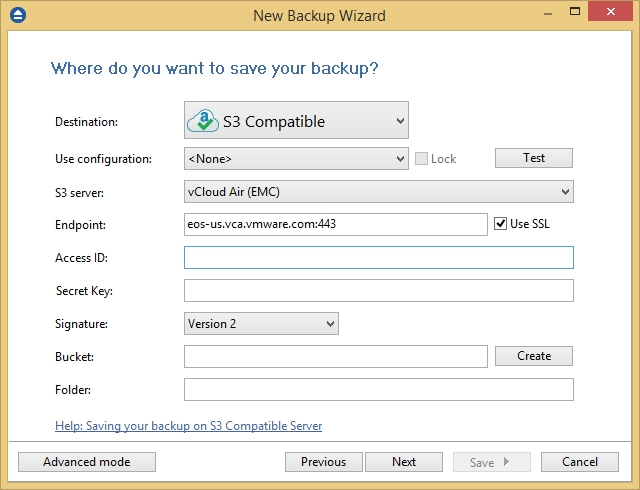Open the Destination dropdown
Screen dimensions: 640x490
[x=296, y=120]
